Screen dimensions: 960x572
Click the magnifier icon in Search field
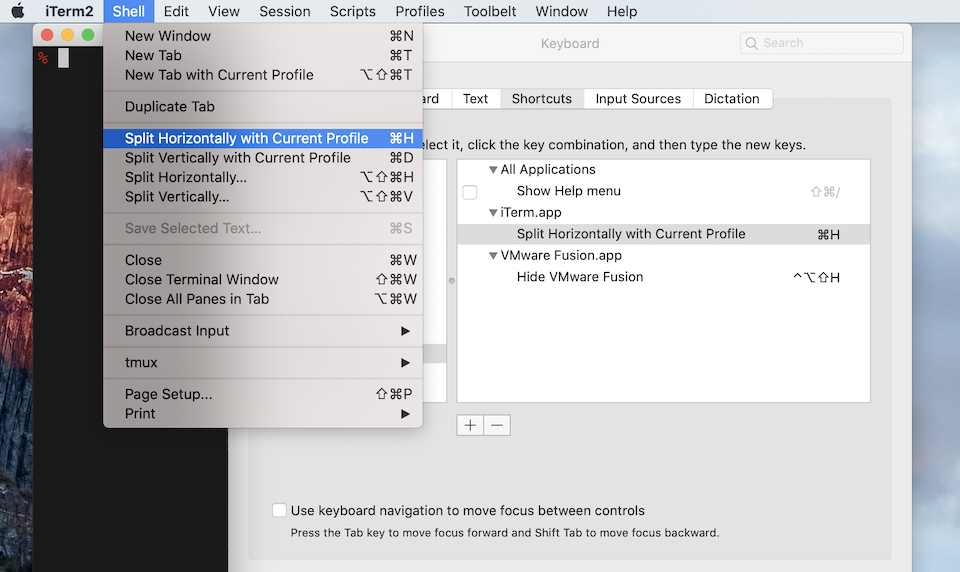(752, 43)
